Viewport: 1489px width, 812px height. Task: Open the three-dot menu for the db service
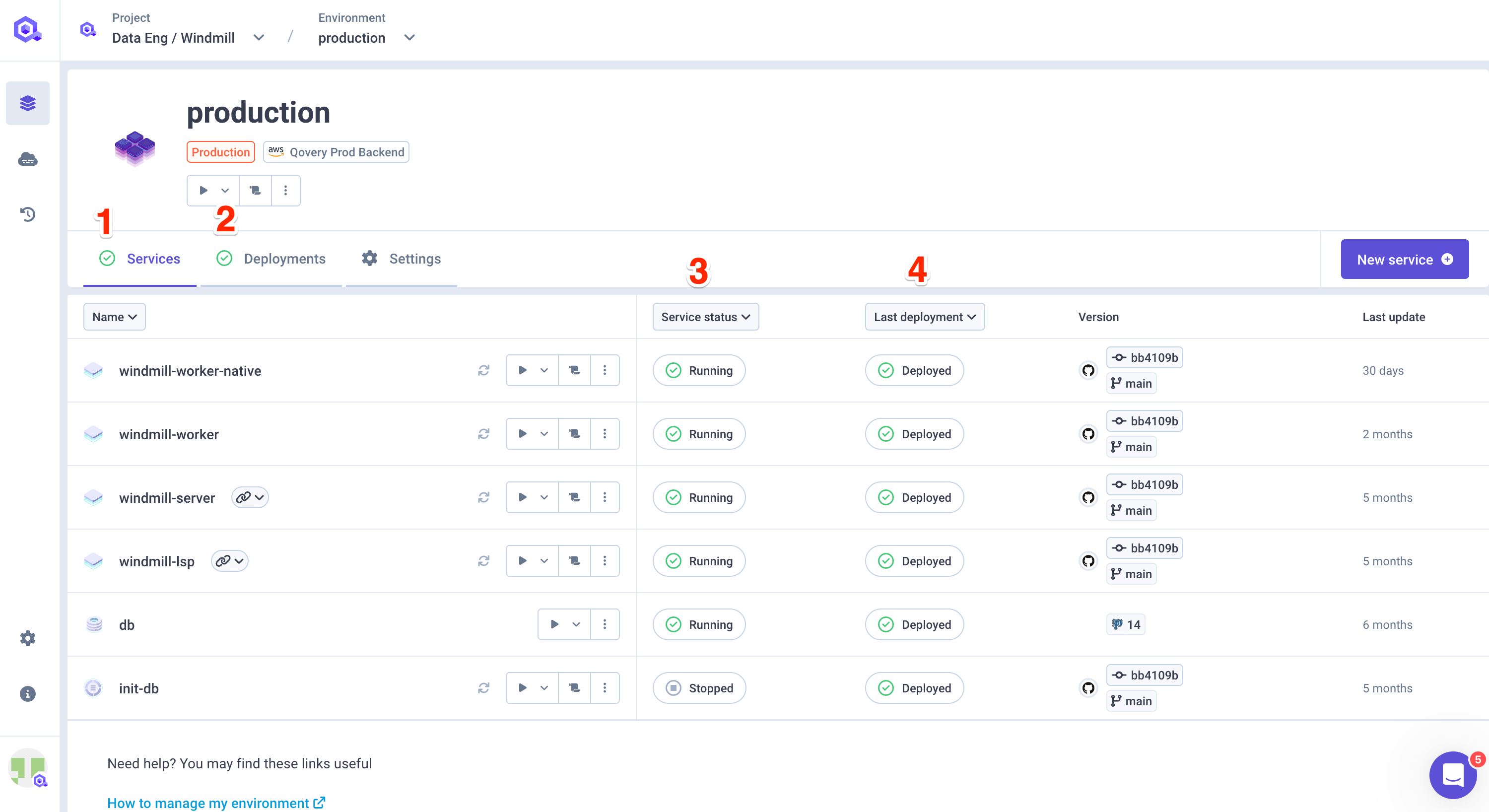605,624
